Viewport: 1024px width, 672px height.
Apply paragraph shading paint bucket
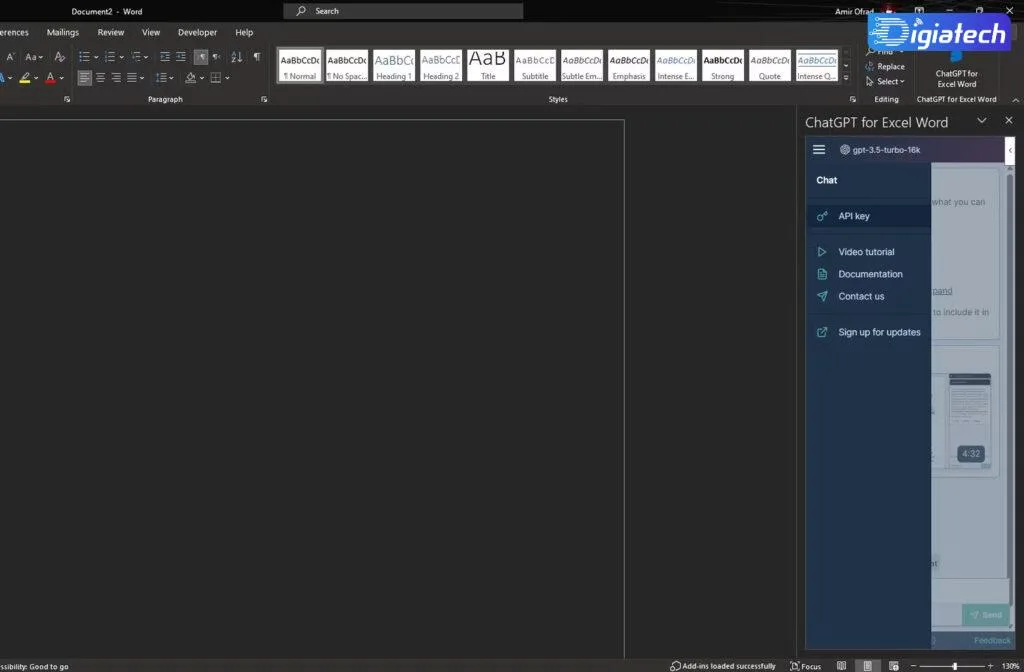190,78
